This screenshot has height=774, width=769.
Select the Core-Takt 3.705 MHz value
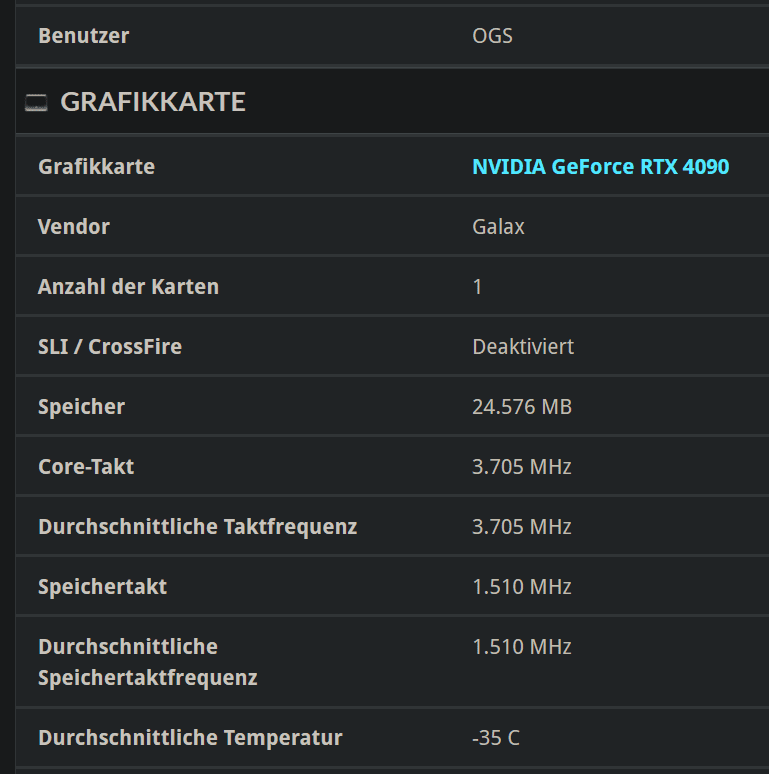522,467
